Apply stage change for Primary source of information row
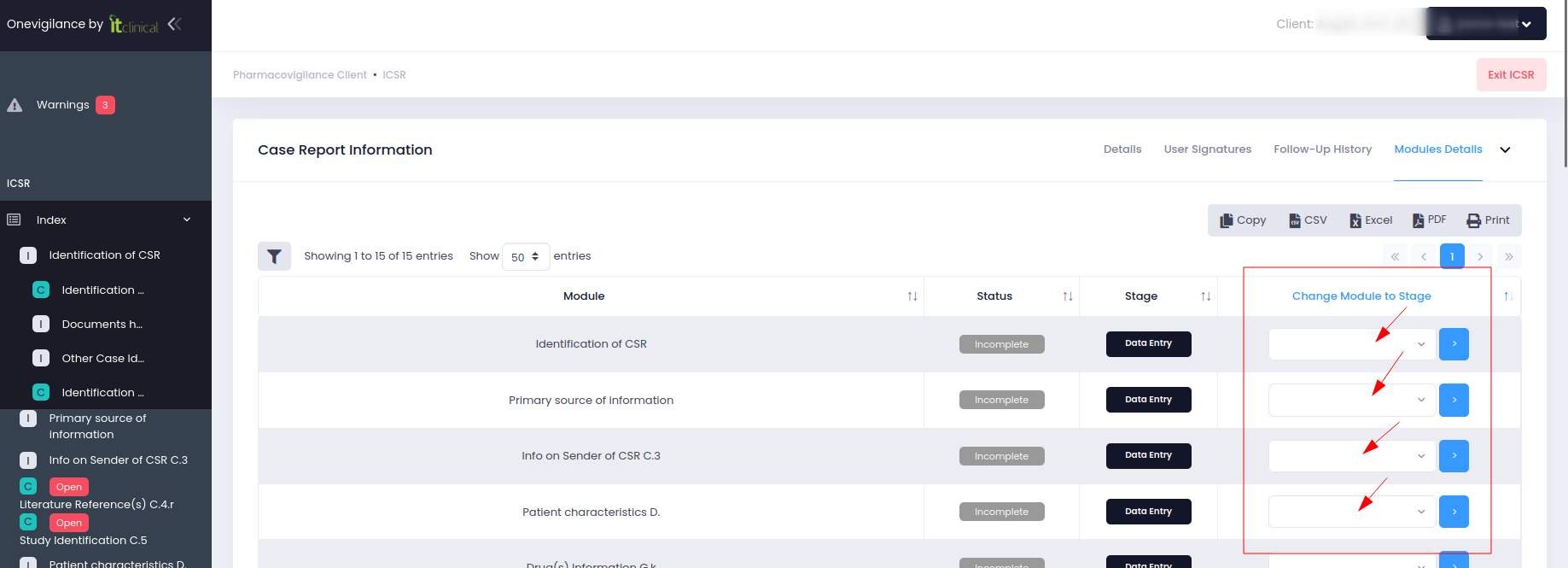 coord(1454,400)
